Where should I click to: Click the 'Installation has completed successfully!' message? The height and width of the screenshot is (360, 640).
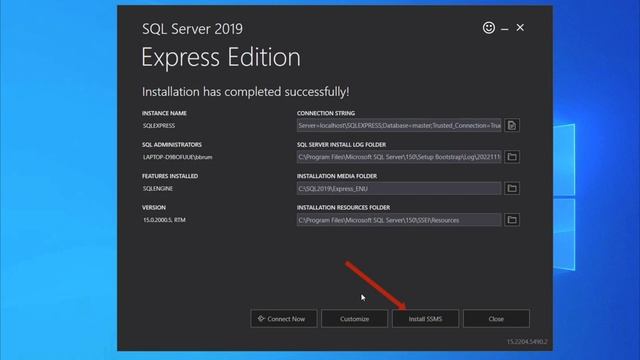click(245, 92)
